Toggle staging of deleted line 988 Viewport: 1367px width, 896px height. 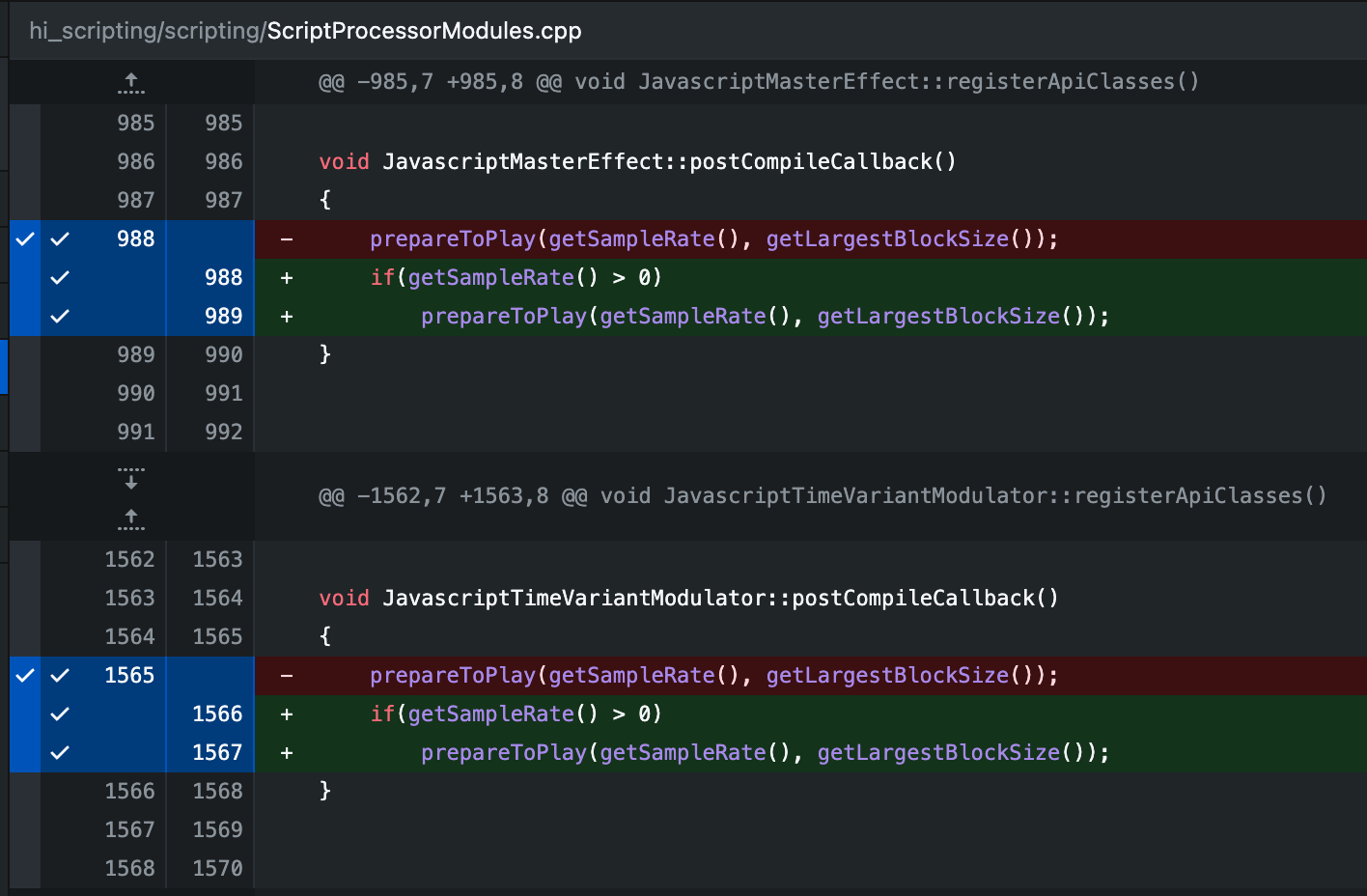coord(59,238)
